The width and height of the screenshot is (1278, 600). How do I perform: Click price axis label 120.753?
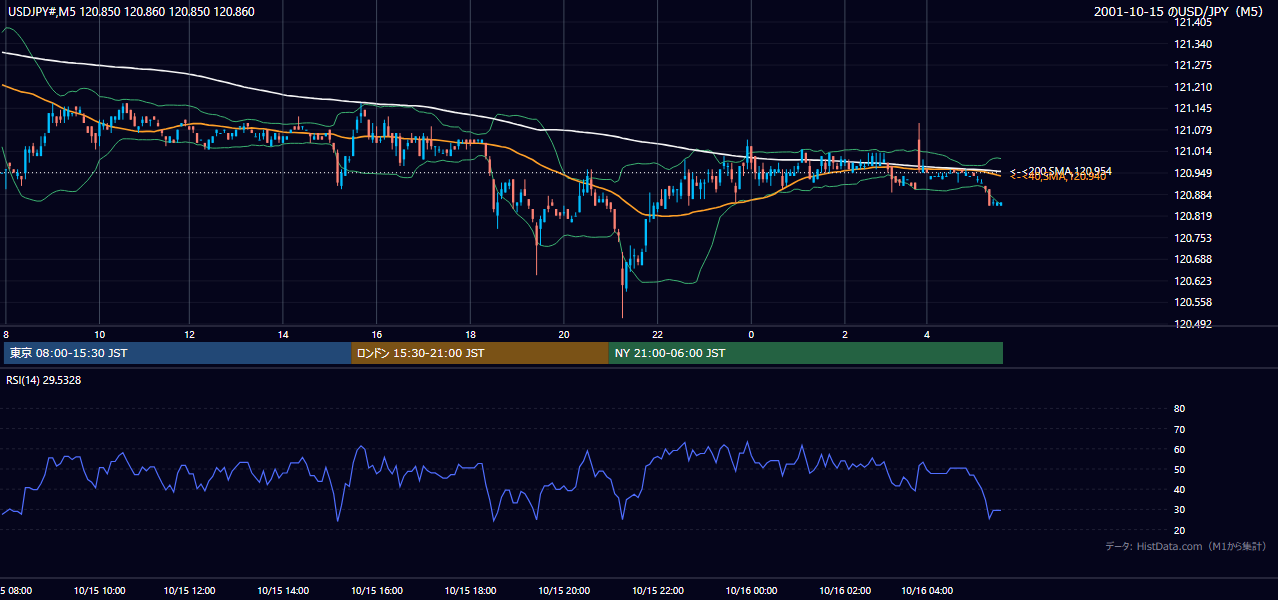tap(1192, 238)
